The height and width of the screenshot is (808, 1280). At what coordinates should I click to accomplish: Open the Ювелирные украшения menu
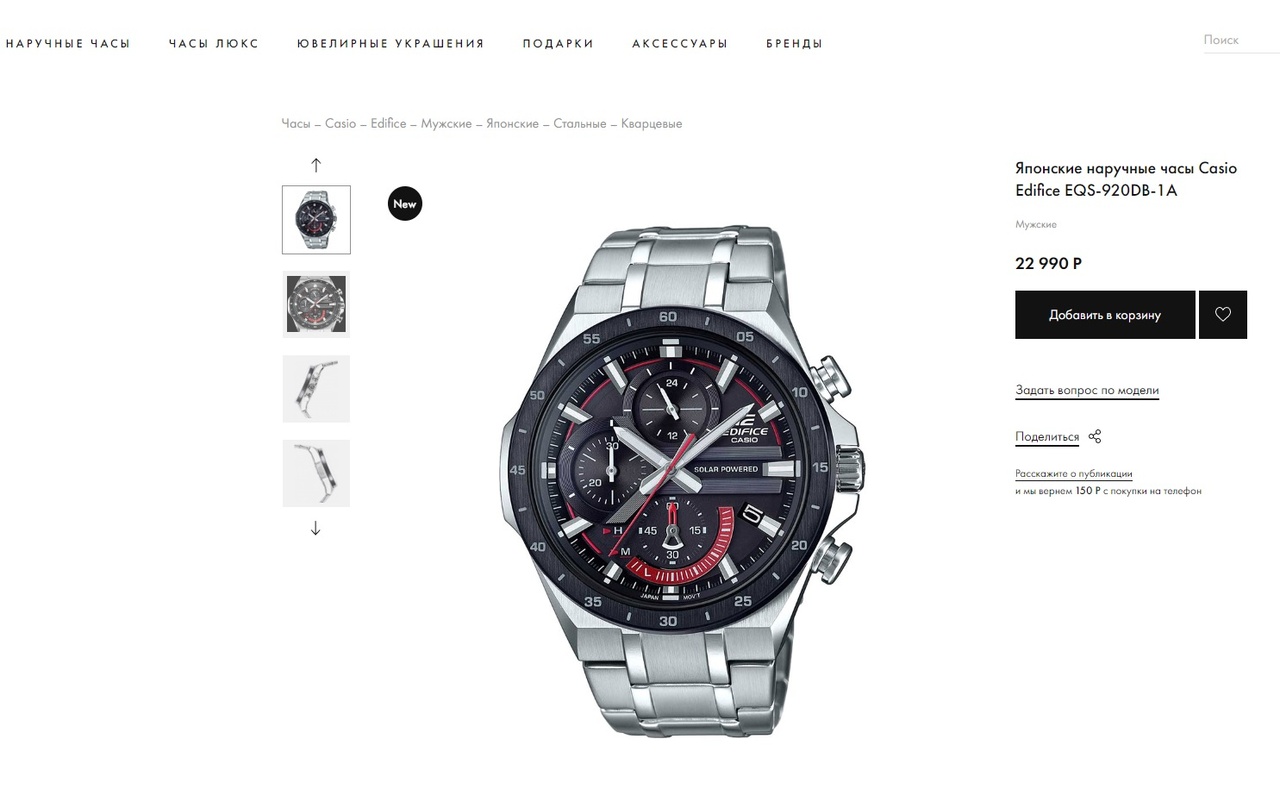391,44
